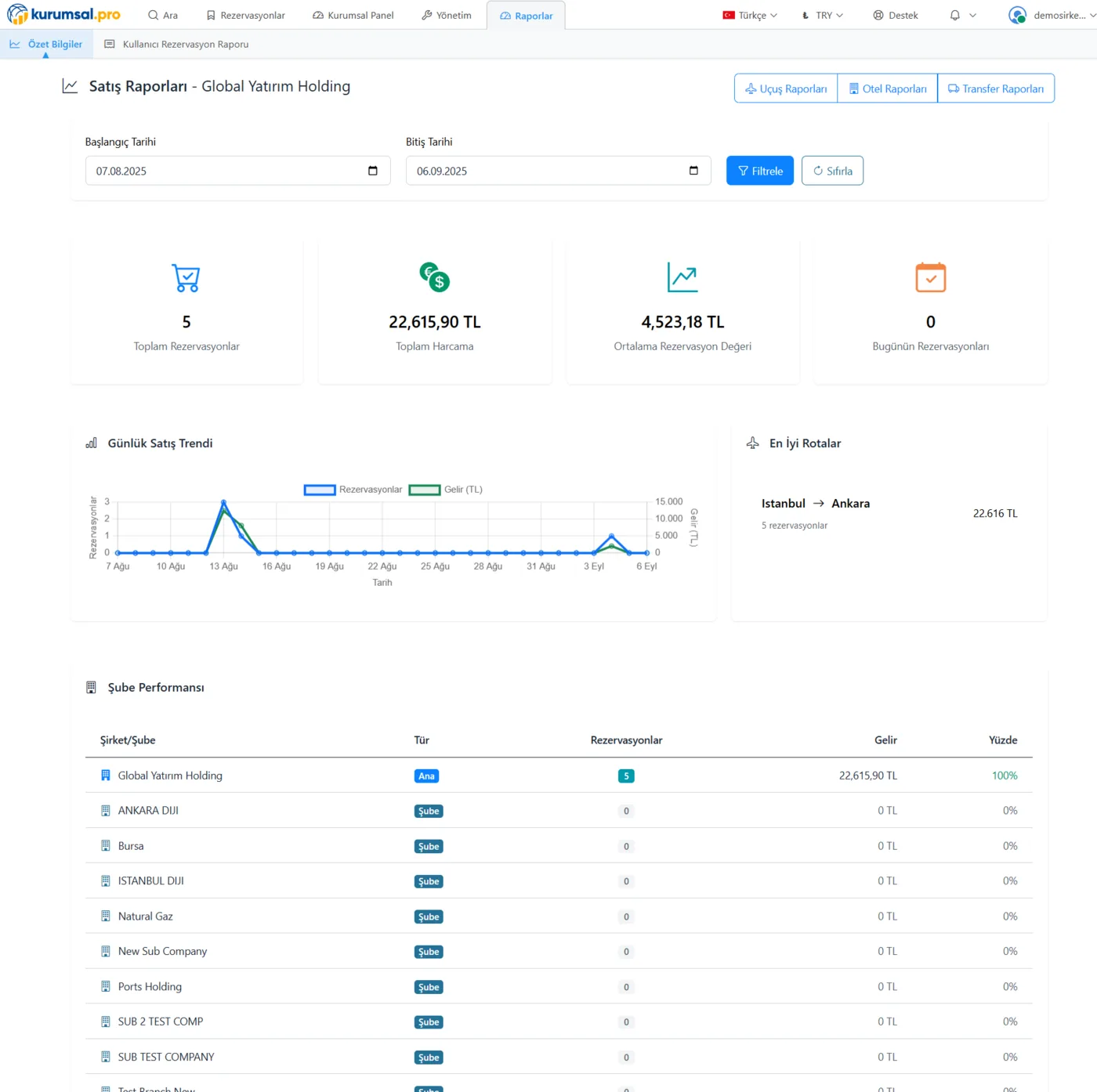The image size is (1097, 1092).
Task: Click the Toplam Harcama currency icon
Action: pos(435,277)
